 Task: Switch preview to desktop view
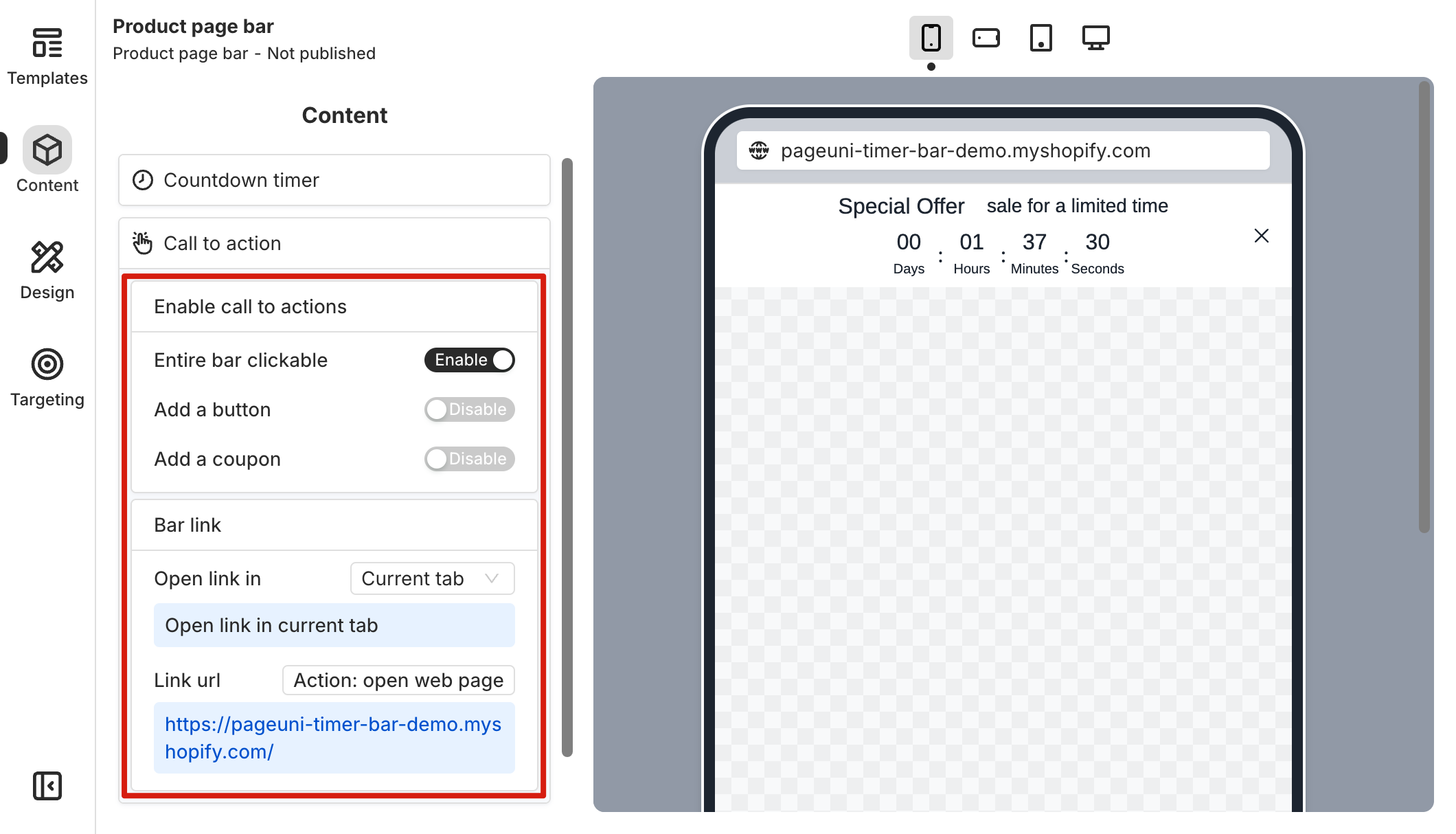(x=1096, y=38)
